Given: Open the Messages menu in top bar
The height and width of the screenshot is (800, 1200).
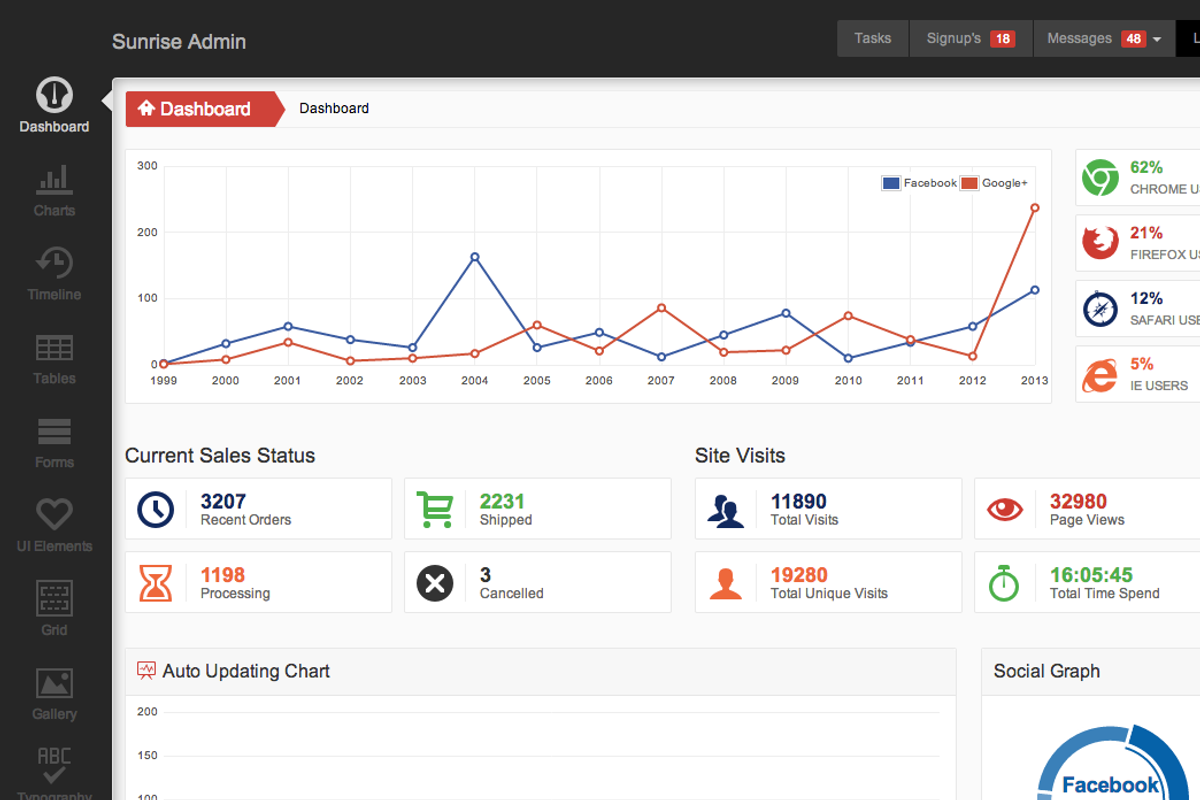Looking at the screenshot, I should pyautogui.click(x=1104, y=38).
